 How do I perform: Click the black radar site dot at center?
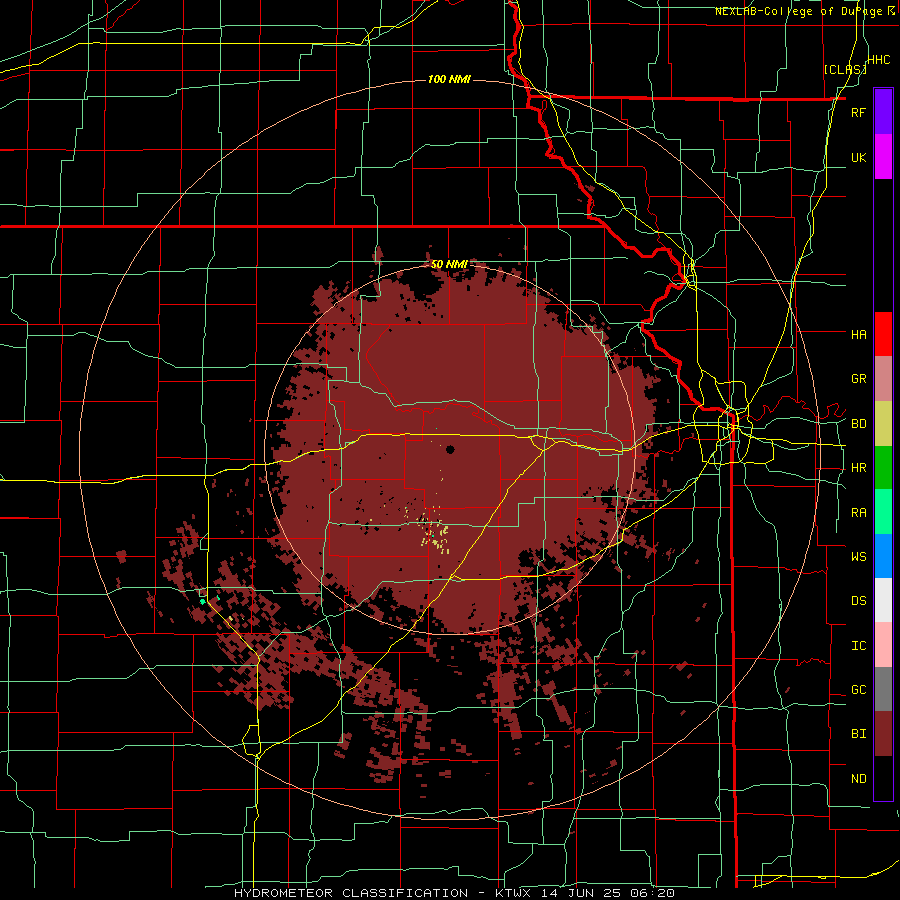(x=450, y=449)
